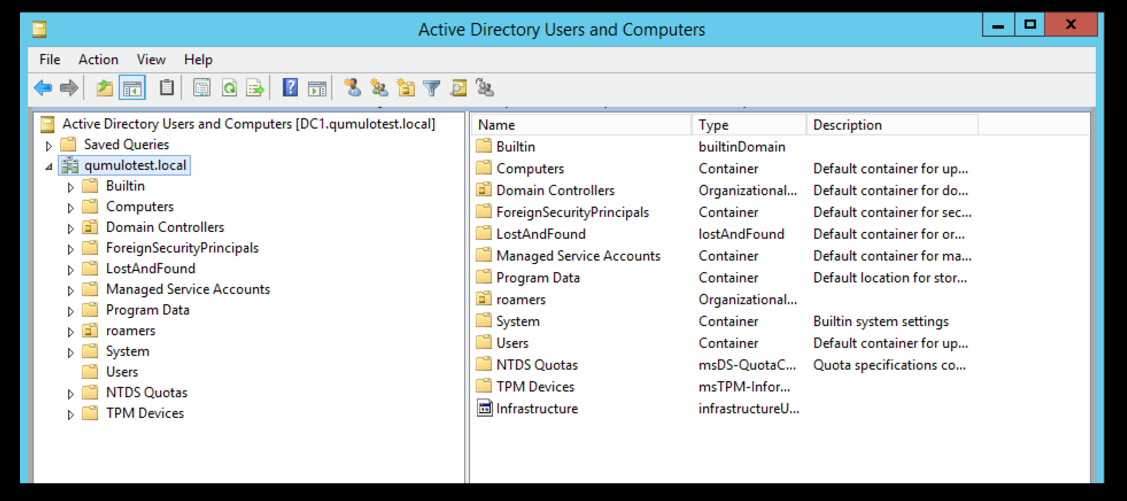Export the list using toolbar icon

click(x=255, y=88)
